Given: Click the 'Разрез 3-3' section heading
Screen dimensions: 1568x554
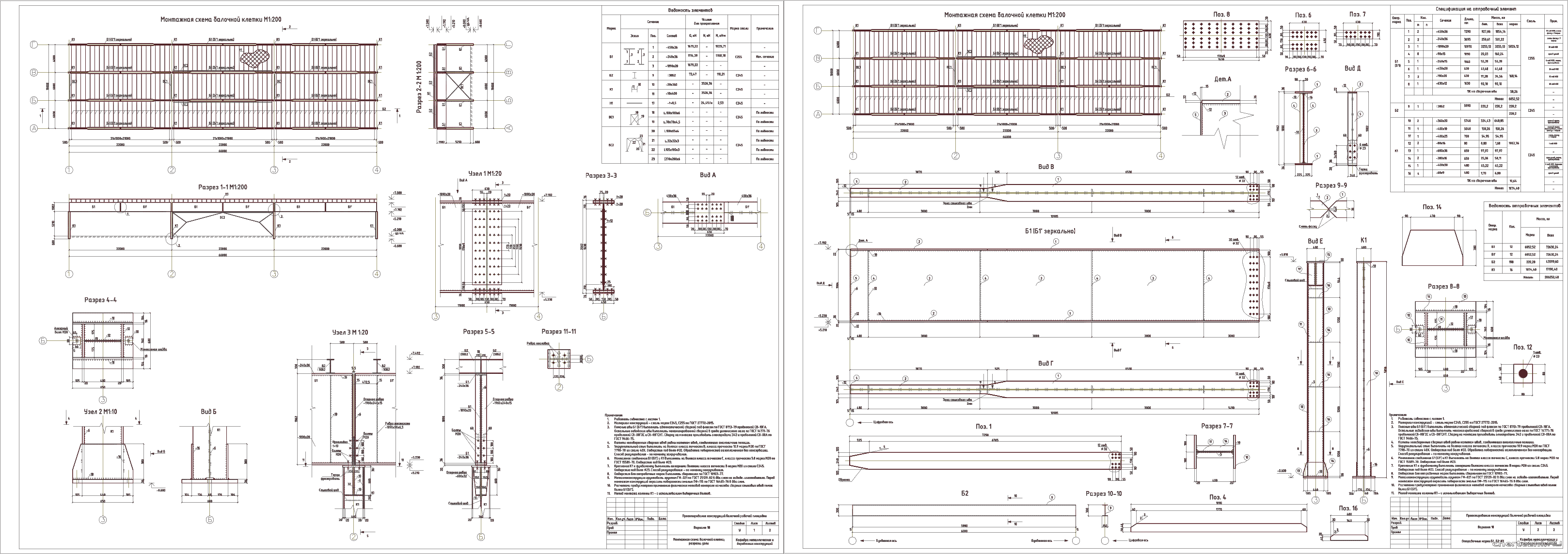Looking at the screenshot, I should coord(601,175).
